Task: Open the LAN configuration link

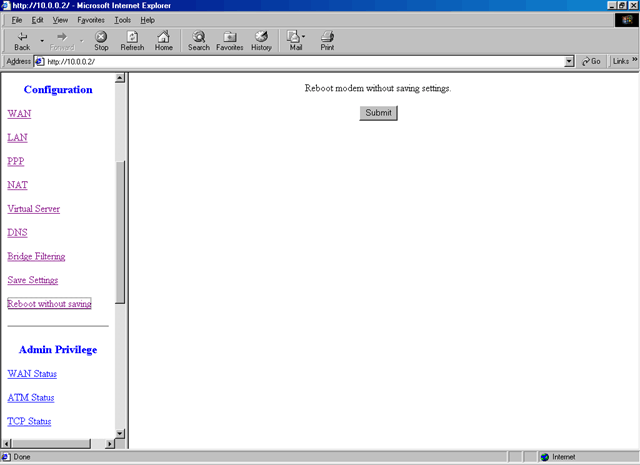Action: coord(17,137)
